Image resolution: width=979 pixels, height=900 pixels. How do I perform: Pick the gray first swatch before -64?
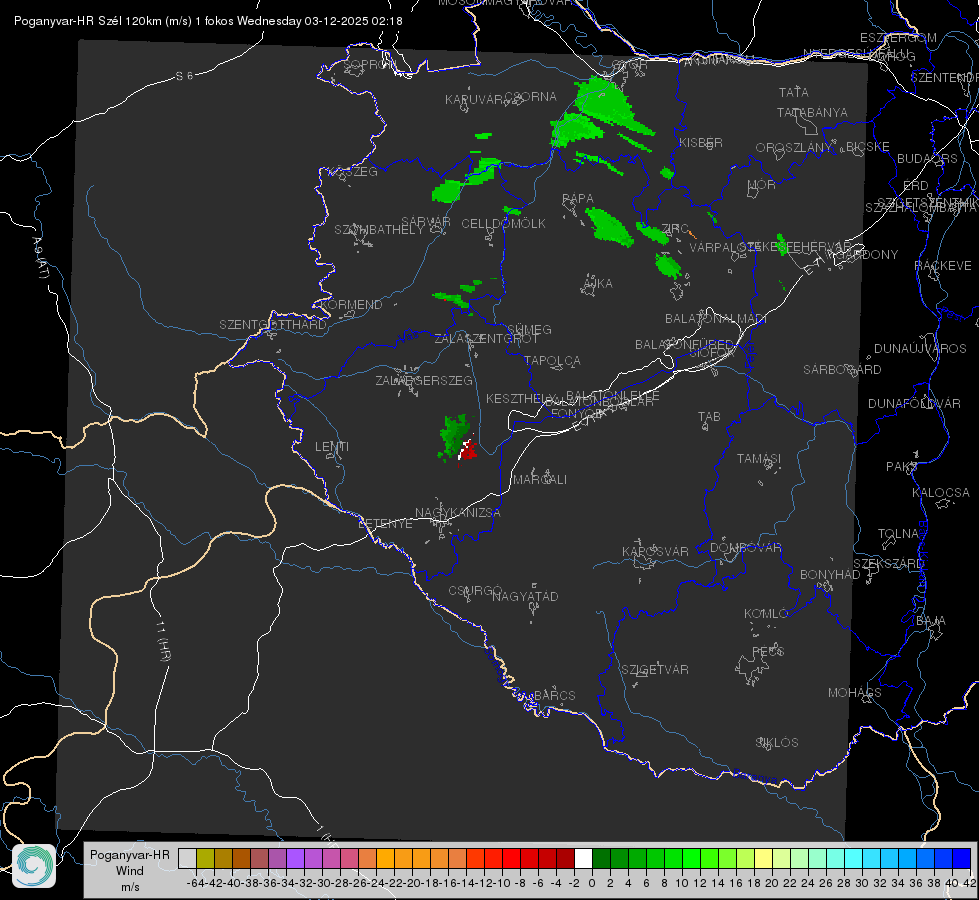187,859
